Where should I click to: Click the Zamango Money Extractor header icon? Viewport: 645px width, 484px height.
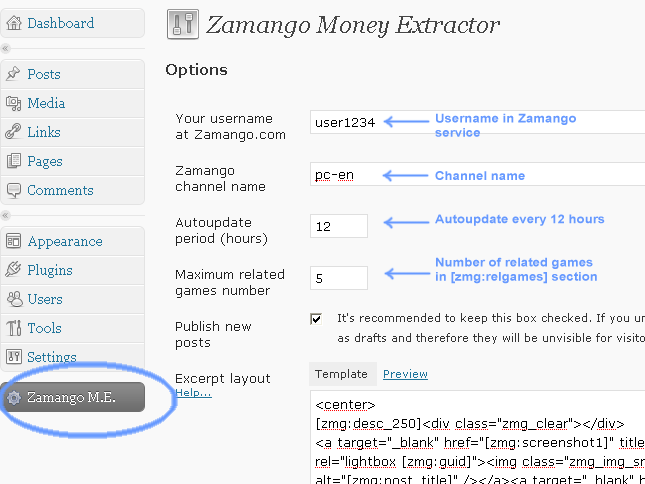[183, 24]
